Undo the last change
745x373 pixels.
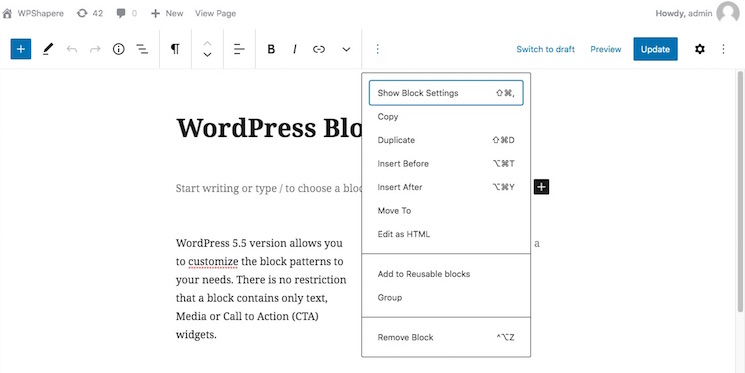[72, 49]
